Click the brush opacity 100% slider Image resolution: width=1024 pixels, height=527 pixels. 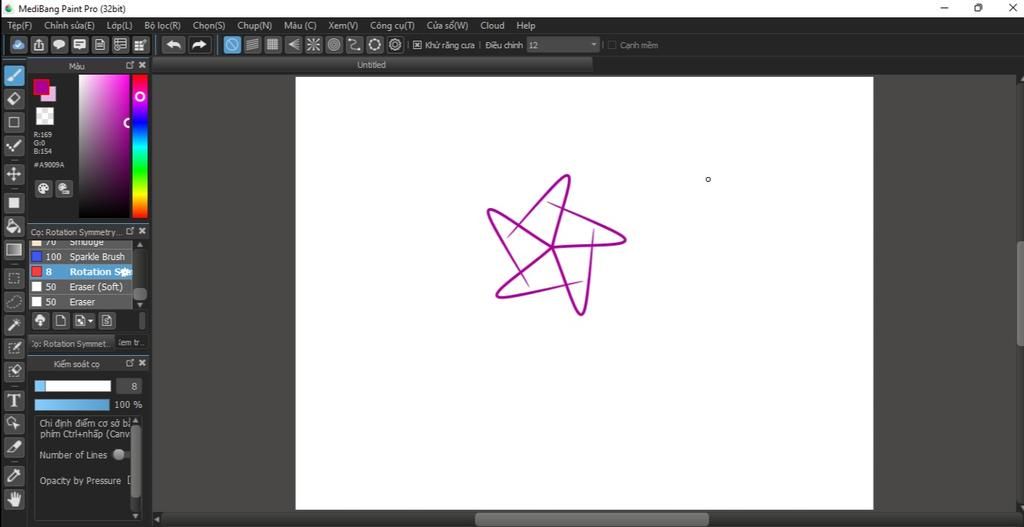pyautogui.click(x=72, y=405)
